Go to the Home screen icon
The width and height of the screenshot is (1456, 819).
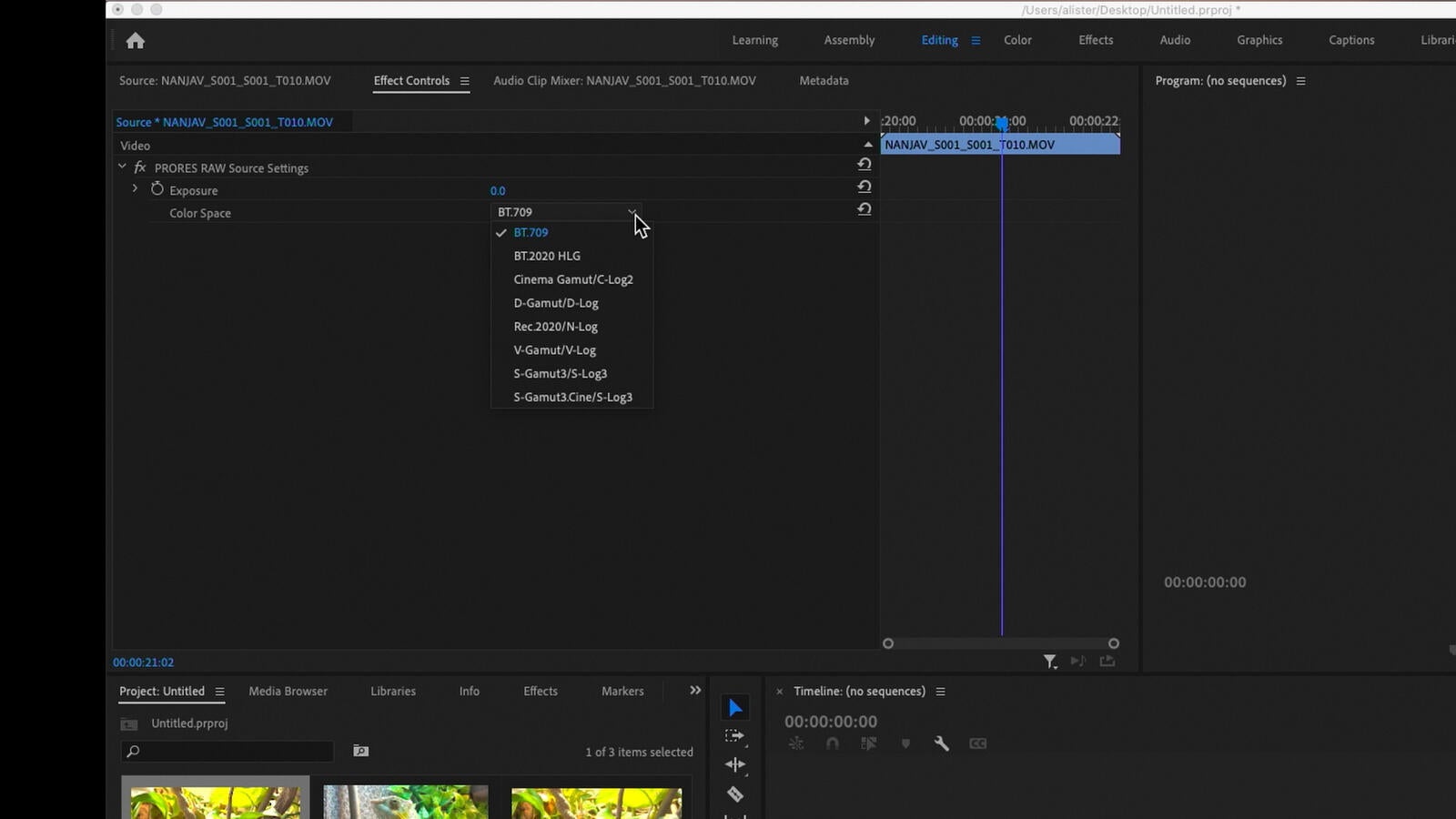point(136,41)
